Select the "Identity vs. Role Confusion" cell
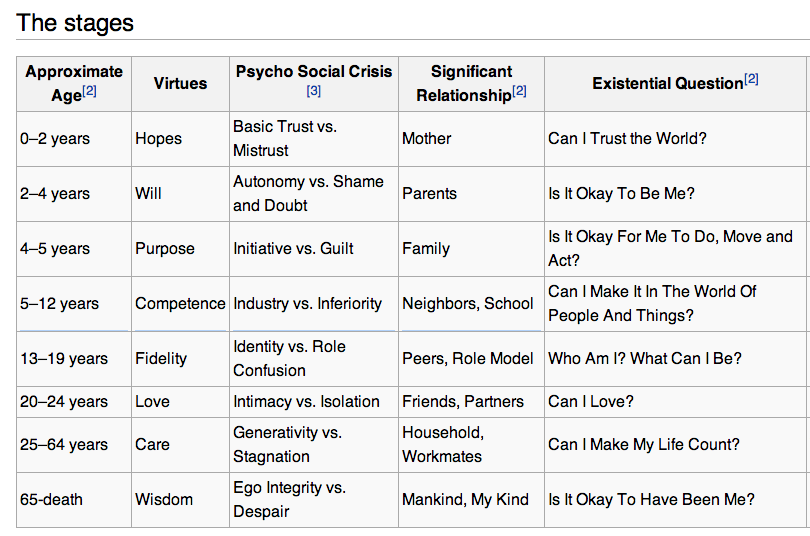Image resolution: width=810 pixels, height=536 pixels. point(289,358)
